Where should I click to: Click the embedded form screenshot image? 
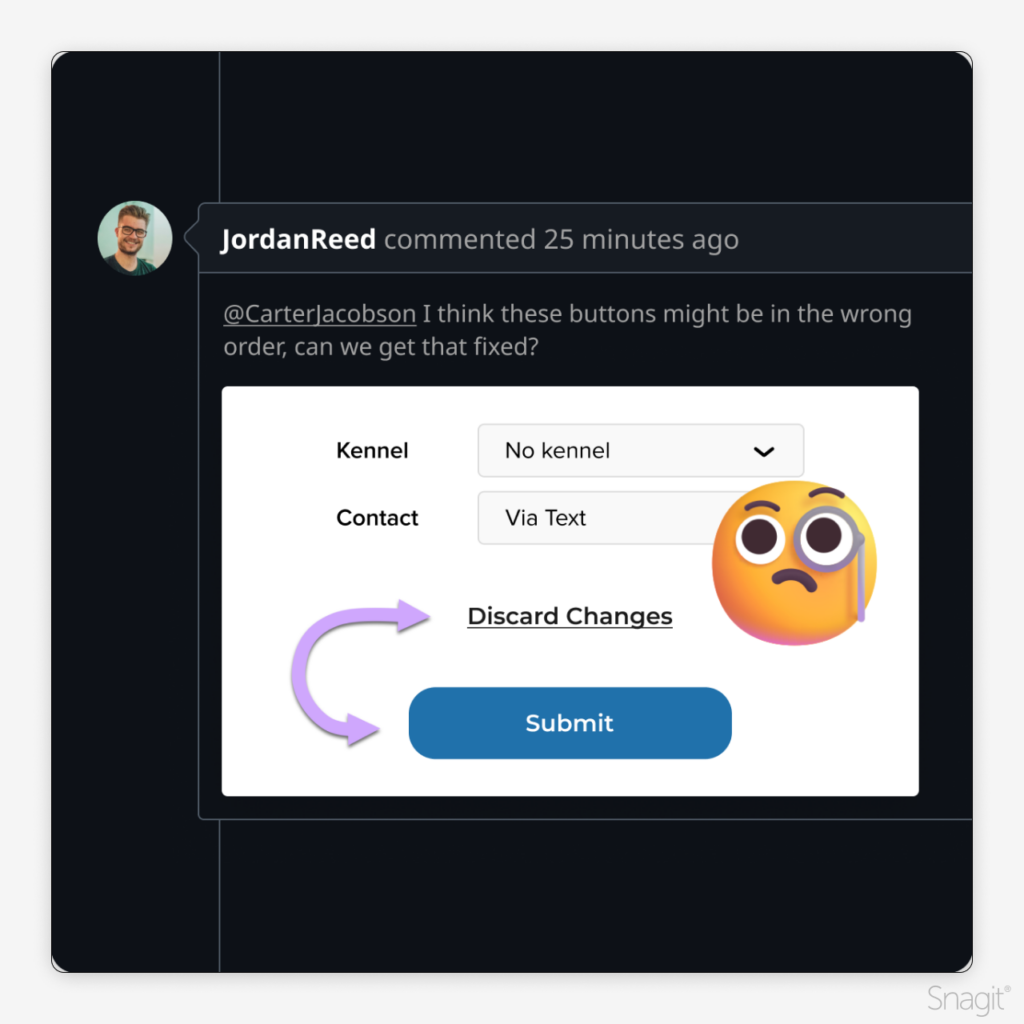[x=570, y=591]
